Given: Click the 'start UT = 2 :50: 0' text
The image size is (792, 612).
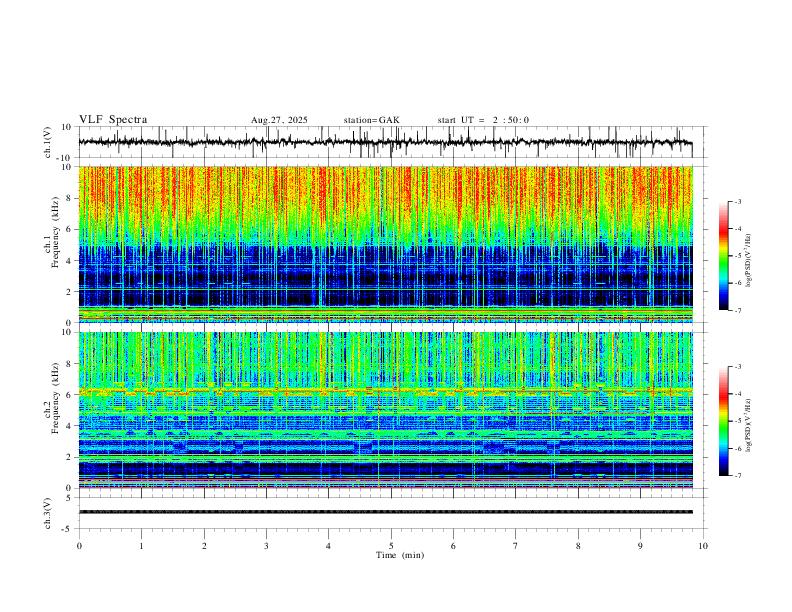Looking at the screenshot, I should [x=483, y=120].
